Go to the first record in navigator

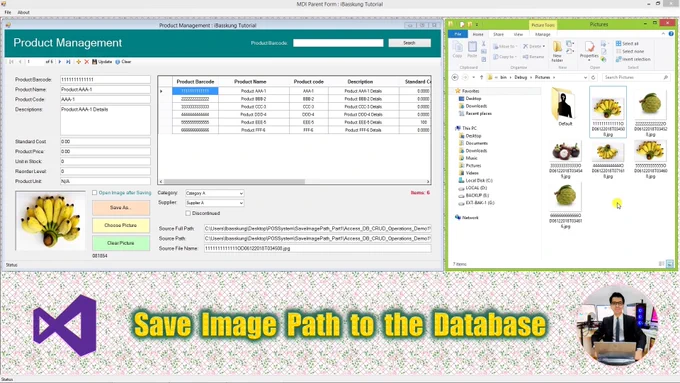pyautogui.click(x=11, y=62)
